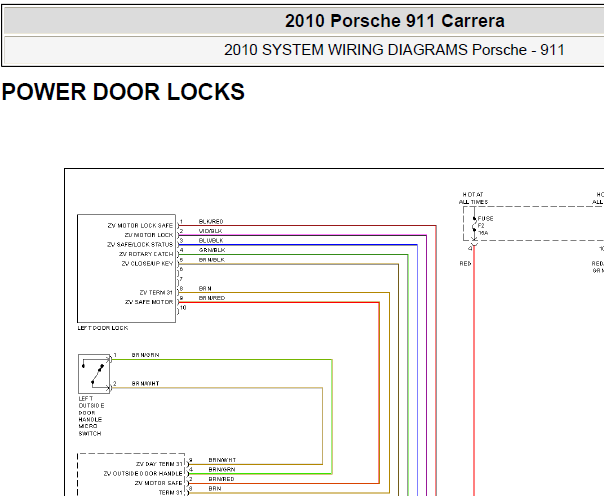This screenshot has width=604, height=496.
Task: Select the "ZV OUTSIDE DOOR HANDLE" label
Action: [143, 474]
